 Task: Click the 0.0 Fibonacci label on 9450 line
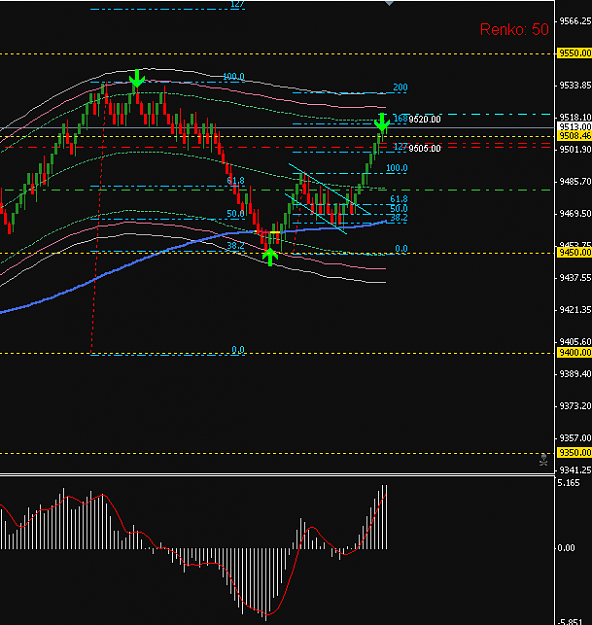point(401,249)
